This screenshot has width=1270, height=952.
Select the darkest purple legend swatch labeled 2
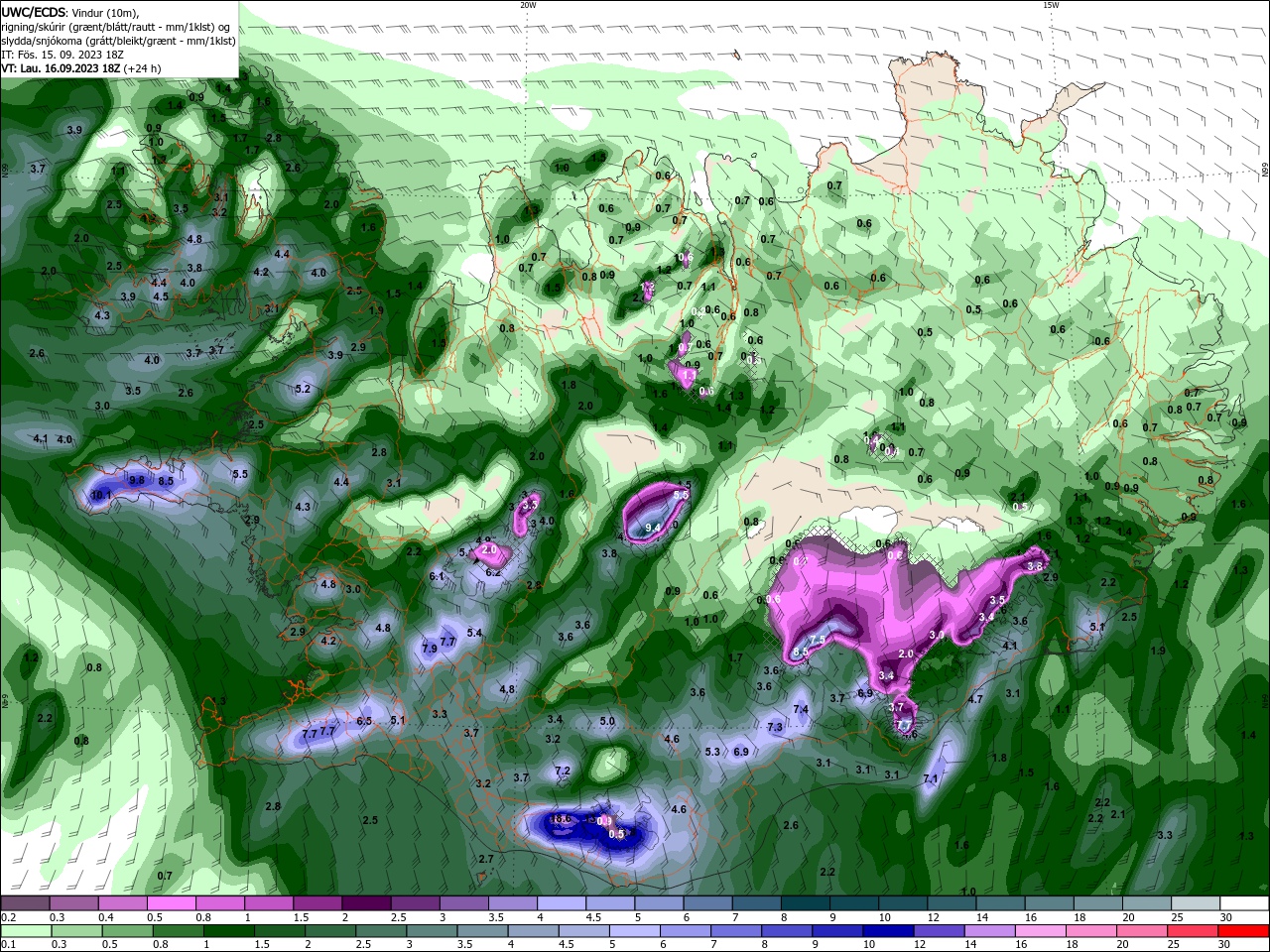(x=365, y=903)
